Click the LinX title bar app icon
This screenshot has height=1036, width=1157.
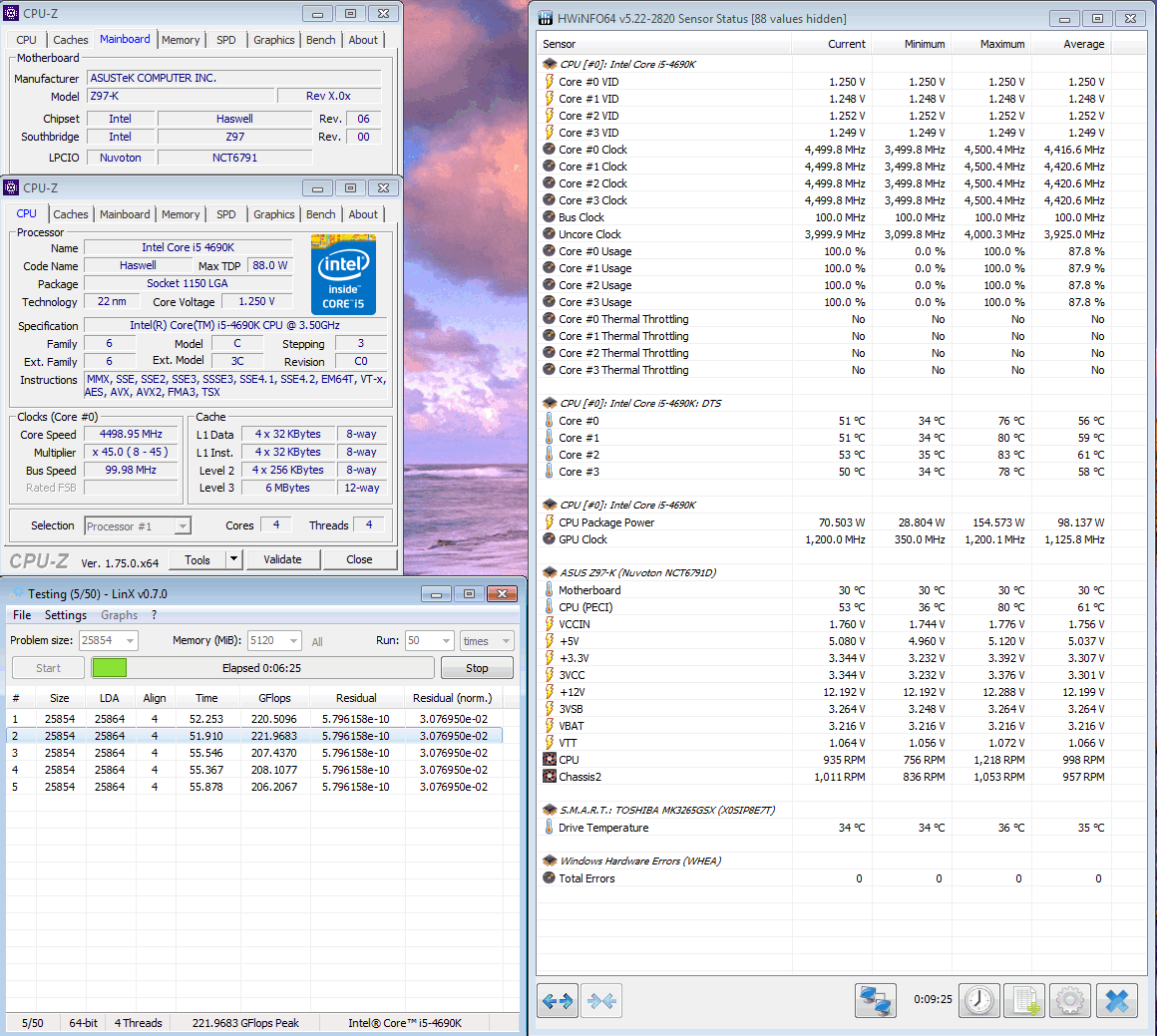16,594
